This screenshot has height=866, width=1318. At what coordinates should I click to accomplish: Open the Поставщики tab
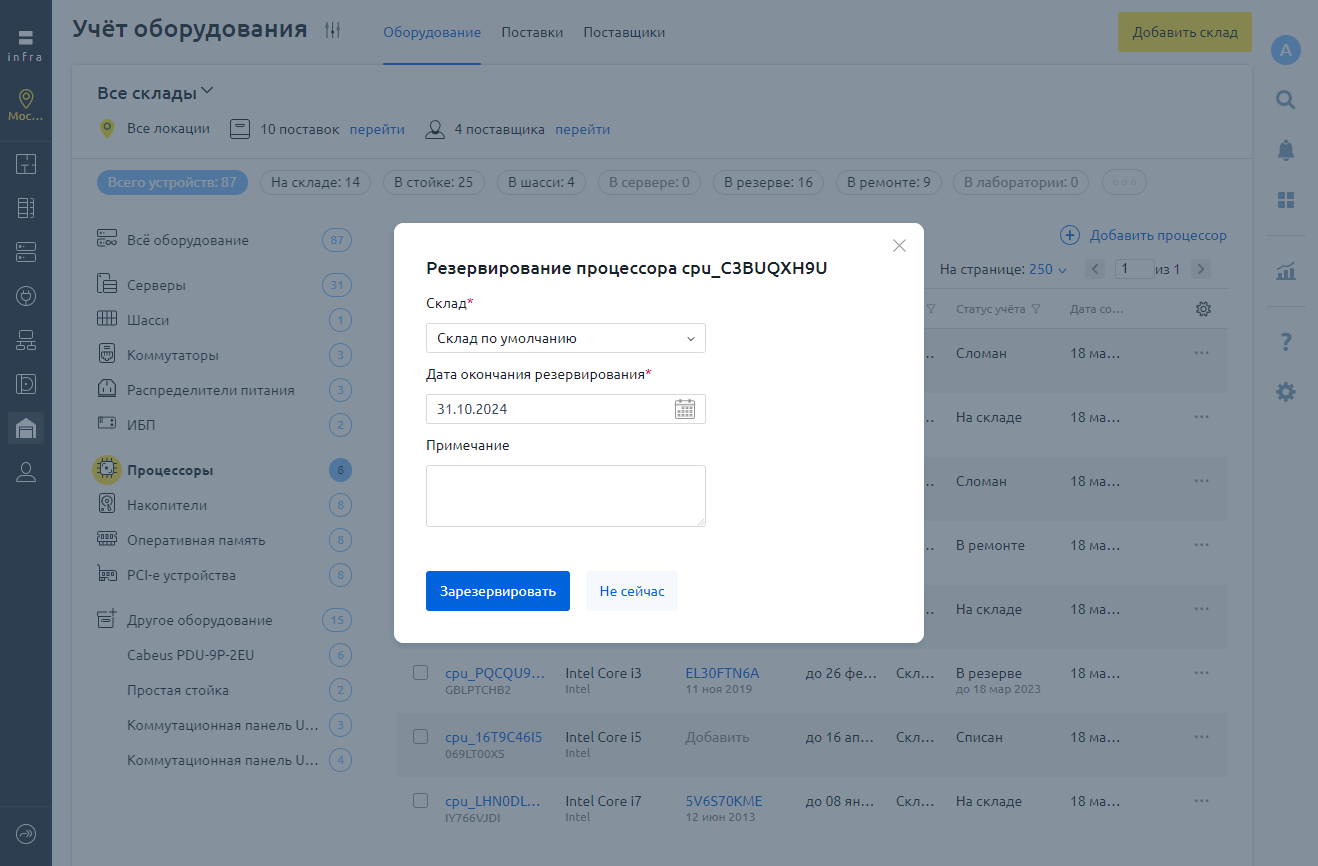click(624, 33)
